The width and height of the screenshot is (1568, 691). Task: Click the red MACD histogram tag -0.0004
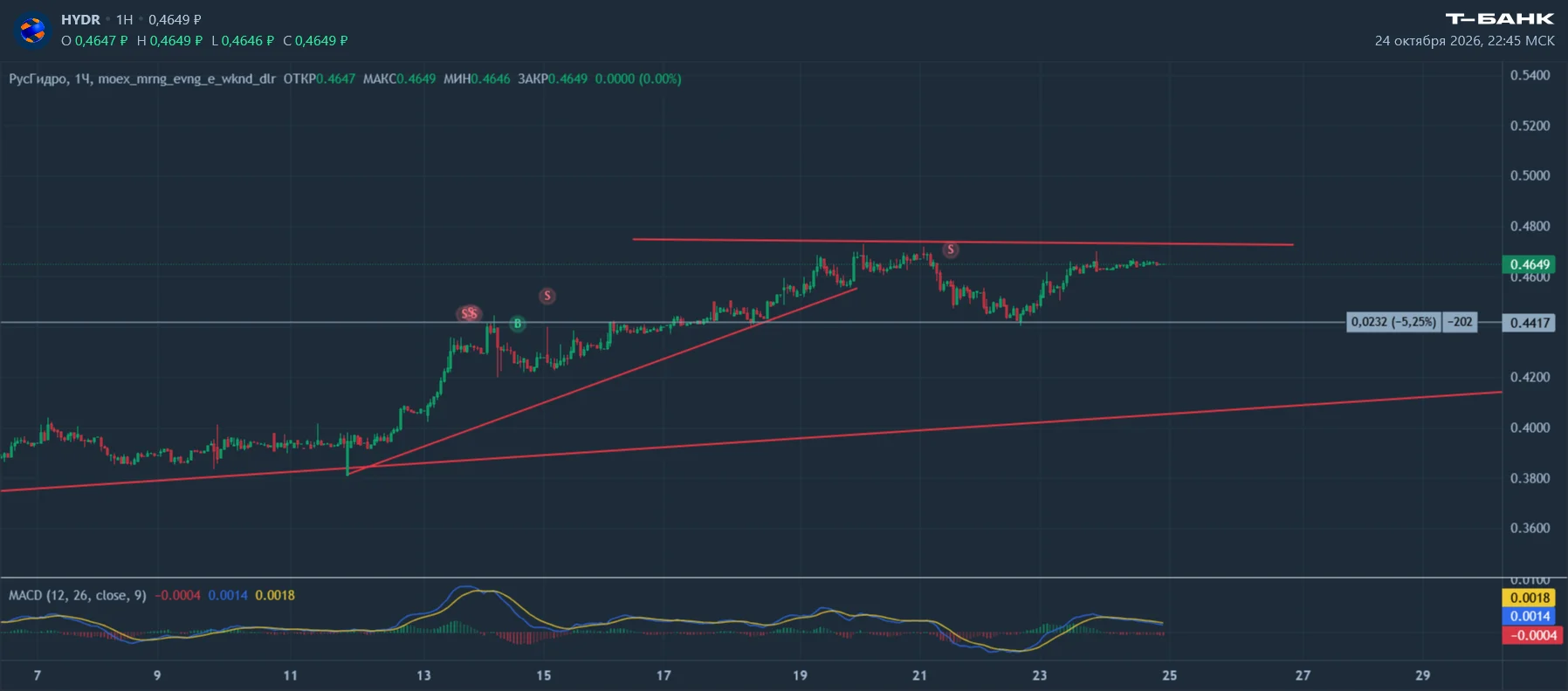coord(1530,635)
